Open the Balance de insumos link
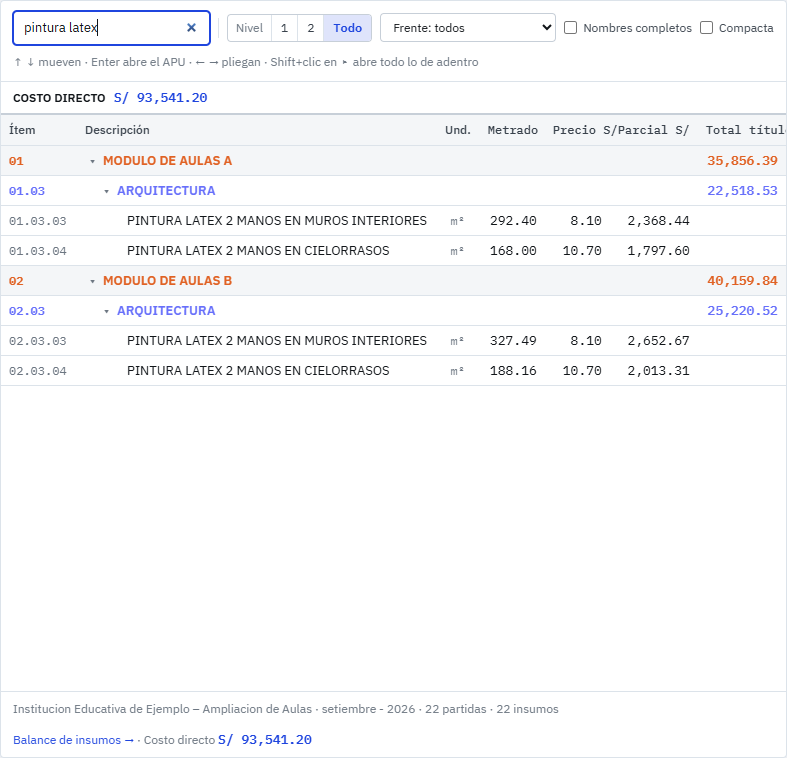This screenshot has height=758, width=787. 73,739
